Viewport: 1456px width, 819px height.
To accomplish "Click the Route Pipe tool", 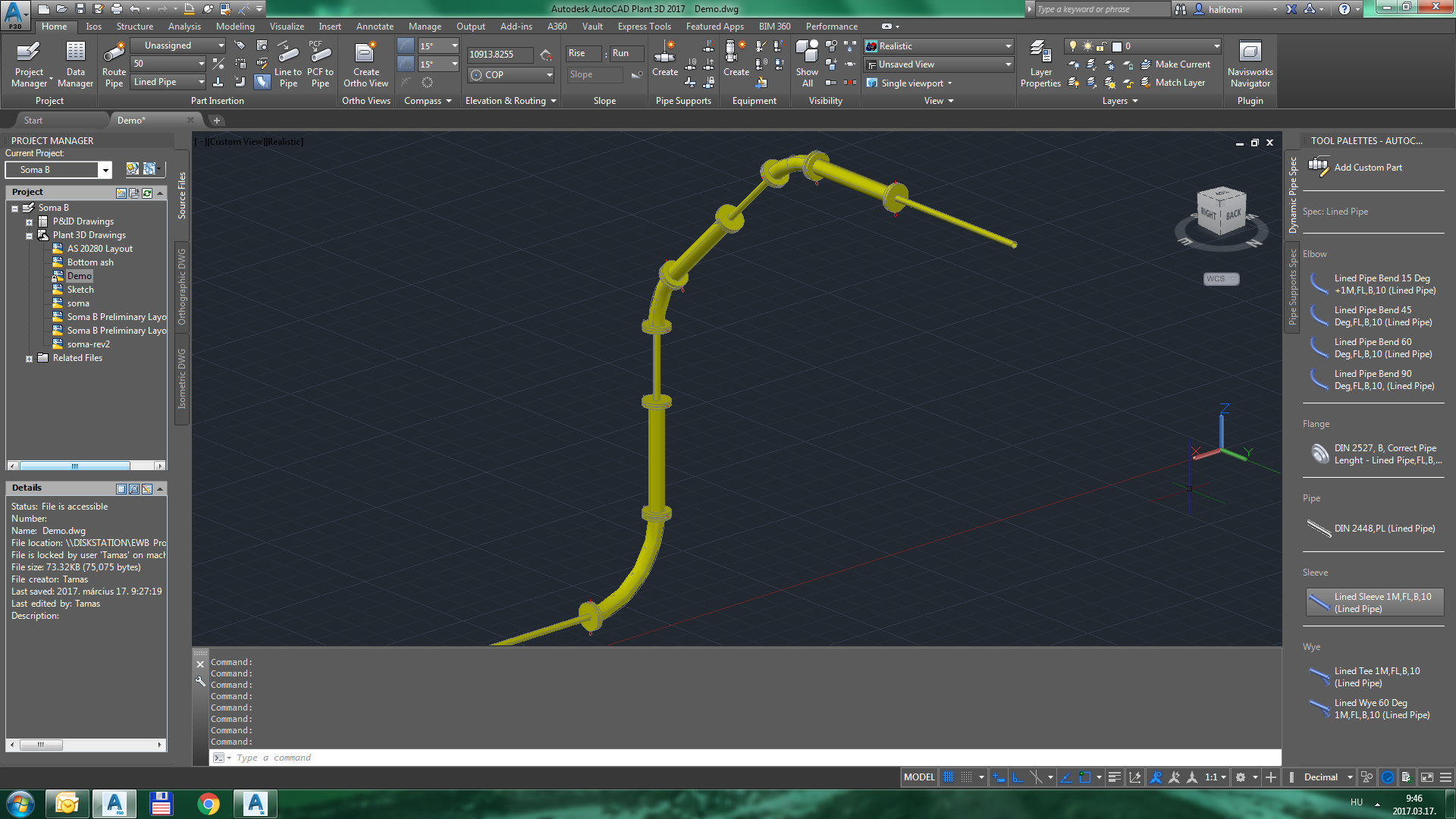I will [114, 64].
